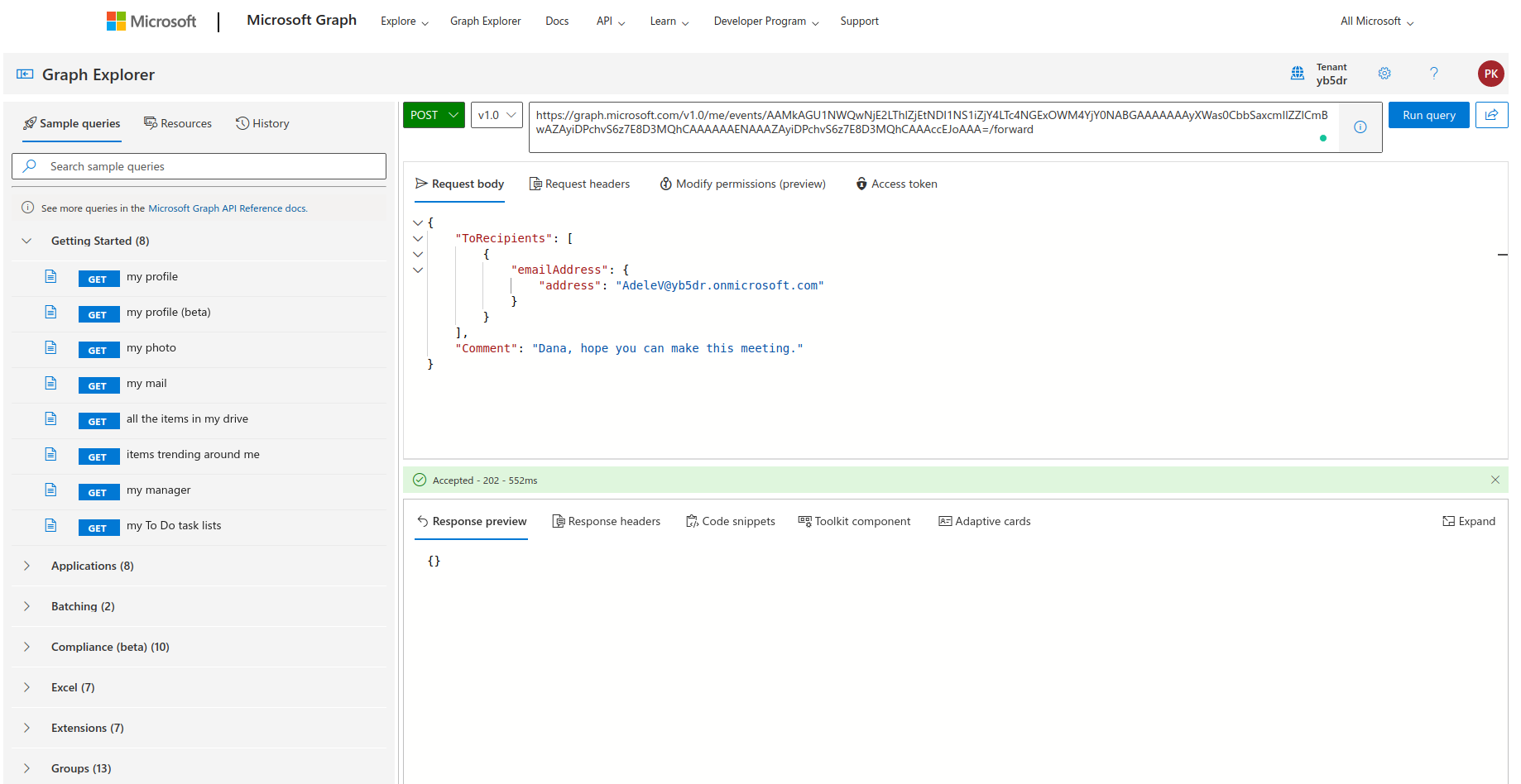This screenshot has height=784, width=1521.
Task: Click document icon beside all items in drive
Action: pos(50,418)
